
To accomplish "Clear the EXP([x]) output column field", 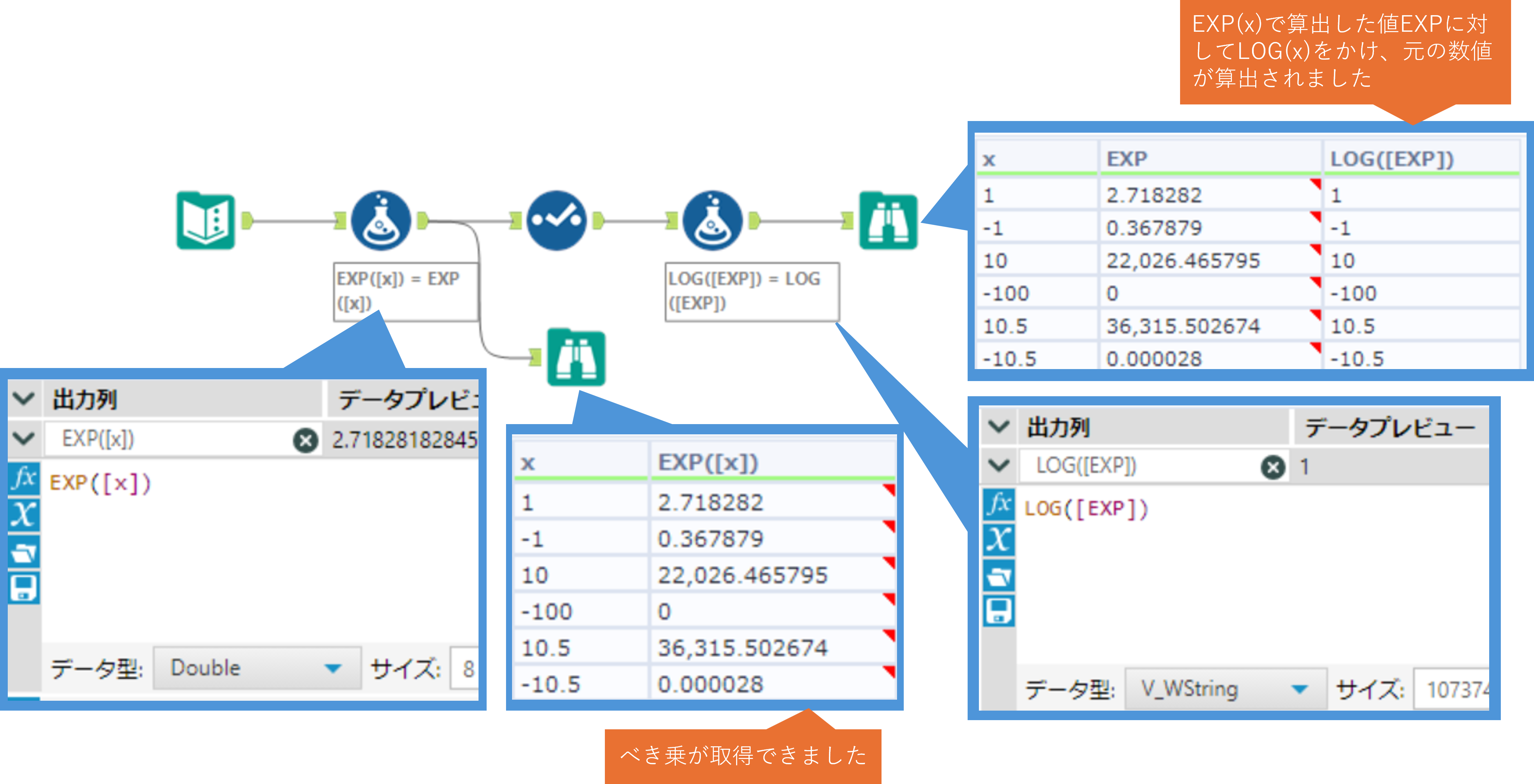I will click(x=306, y=441).
